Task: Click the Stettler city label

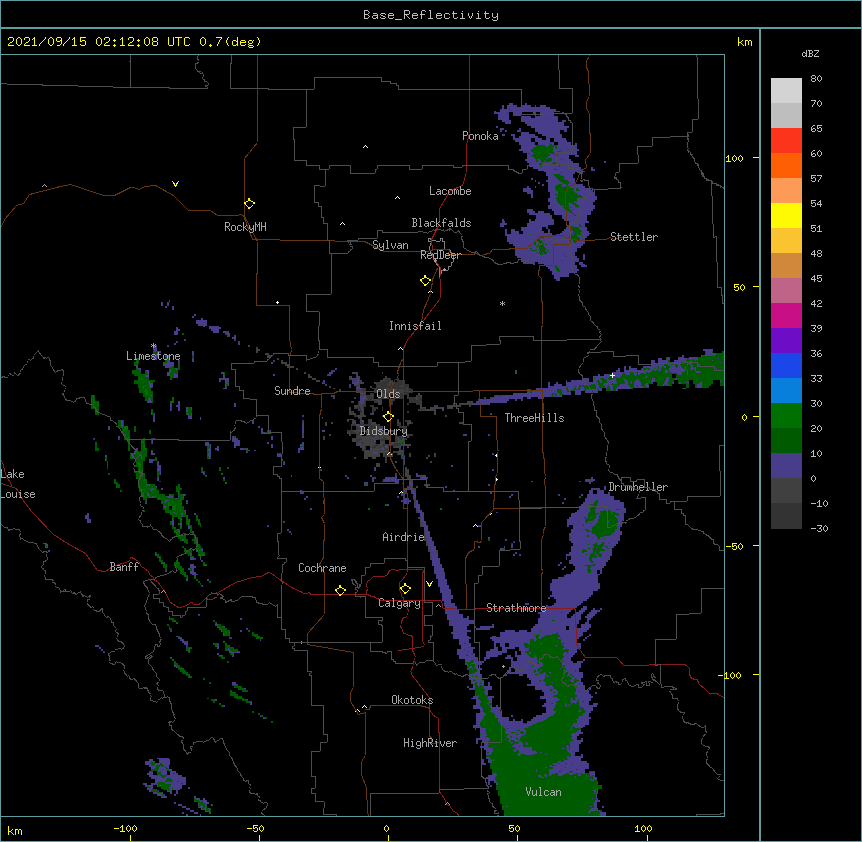Action: coord(634,237)
